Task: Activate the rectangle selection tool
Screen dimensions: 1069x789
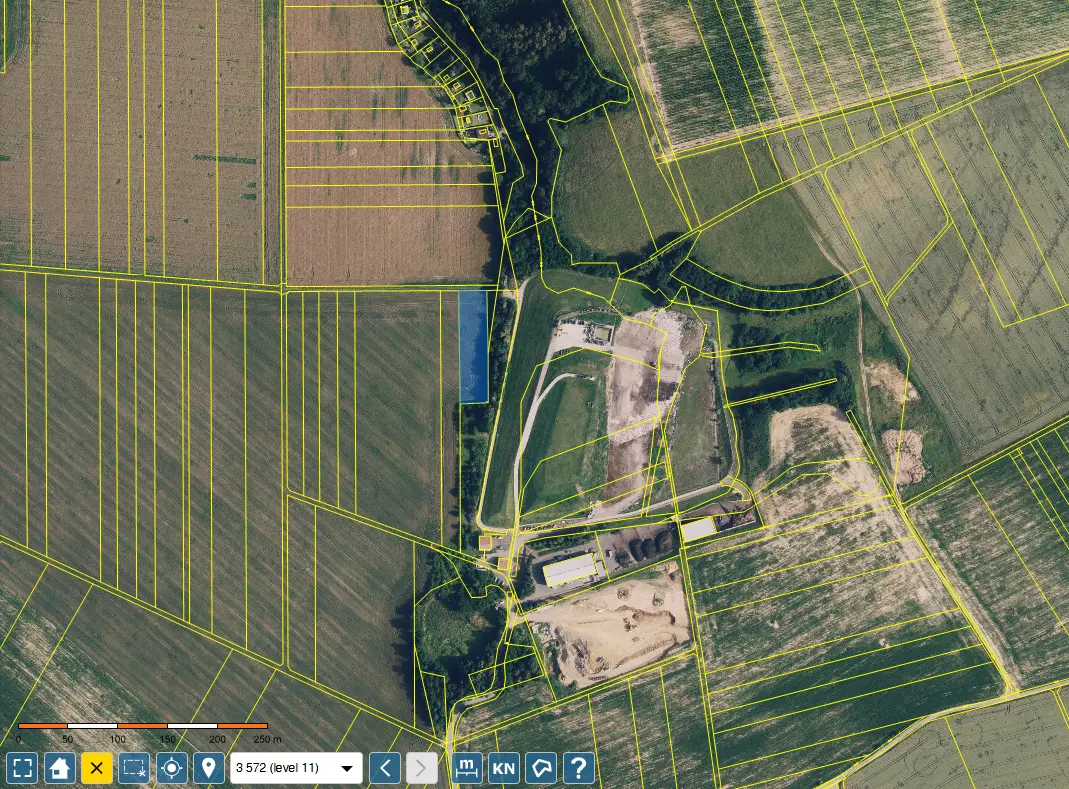Action: pos(134,768)
